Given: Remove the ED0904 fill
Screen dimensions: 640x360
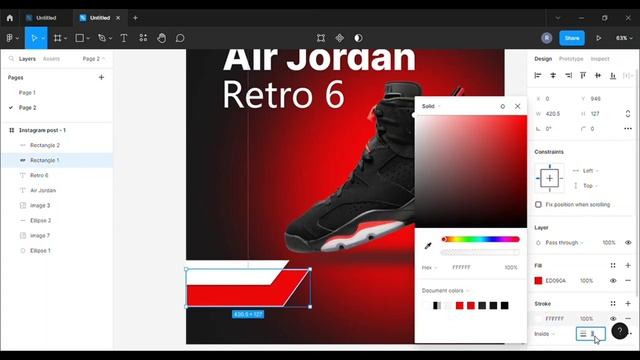Looking at the screenshot, I should coord(628,280).
